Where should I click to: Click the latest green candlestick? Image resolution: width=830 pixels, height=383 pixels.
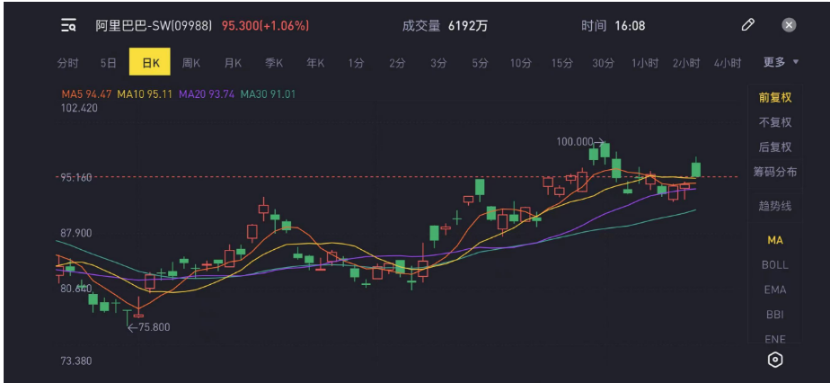tap(696, 169)
